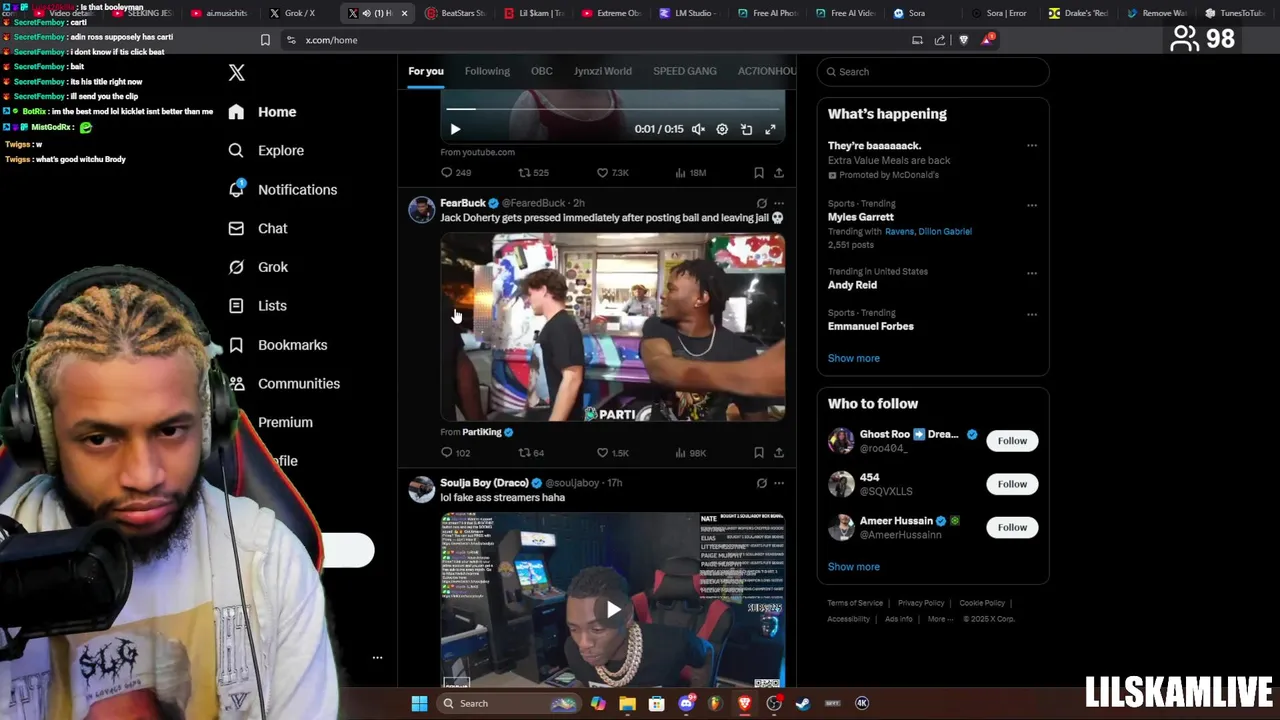Open X logo home icon in sidebar

236,73
